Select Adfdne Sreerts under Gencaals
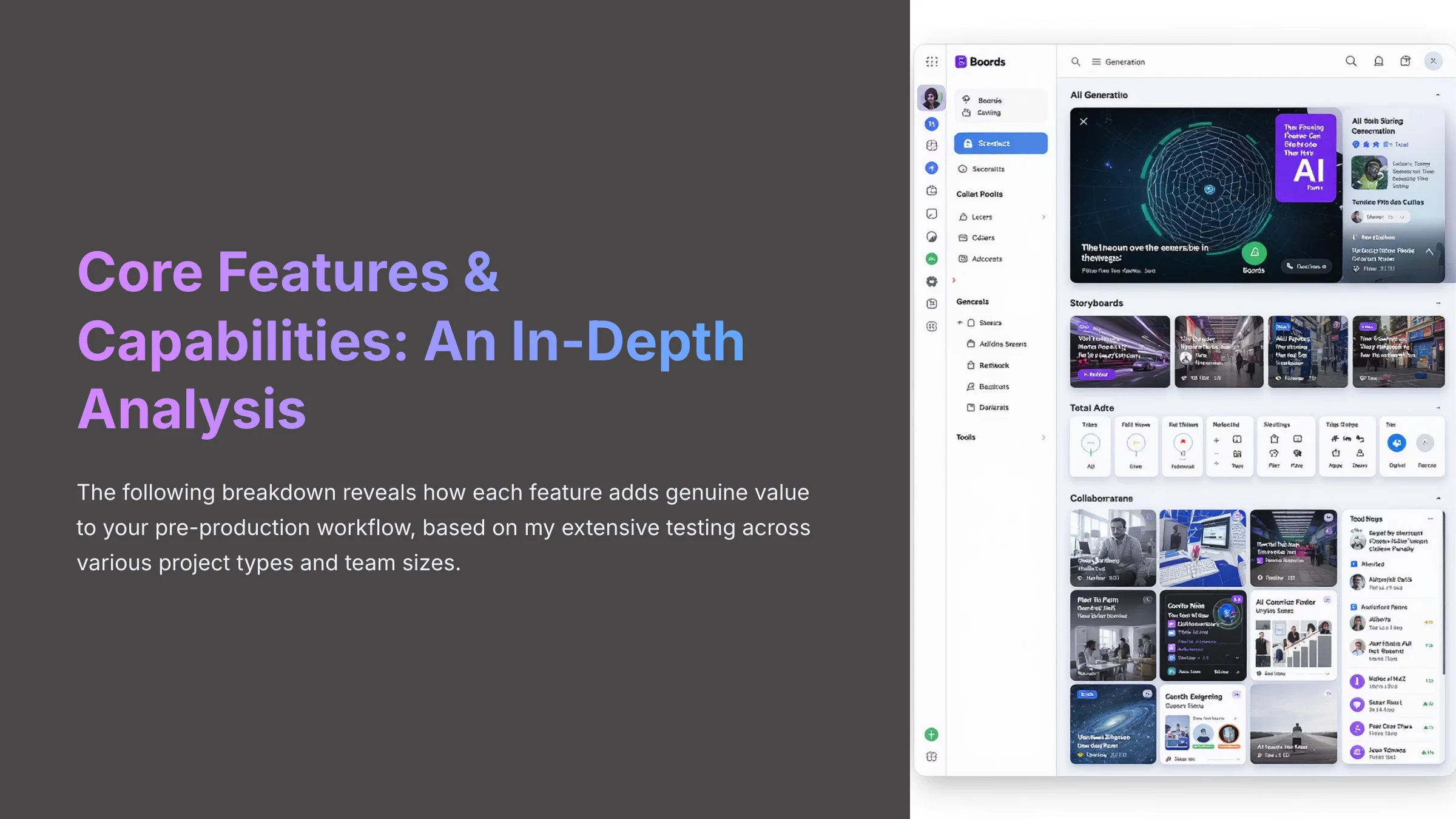The width and height of the screenshot is (1456, 819). (x=997, y=344)
